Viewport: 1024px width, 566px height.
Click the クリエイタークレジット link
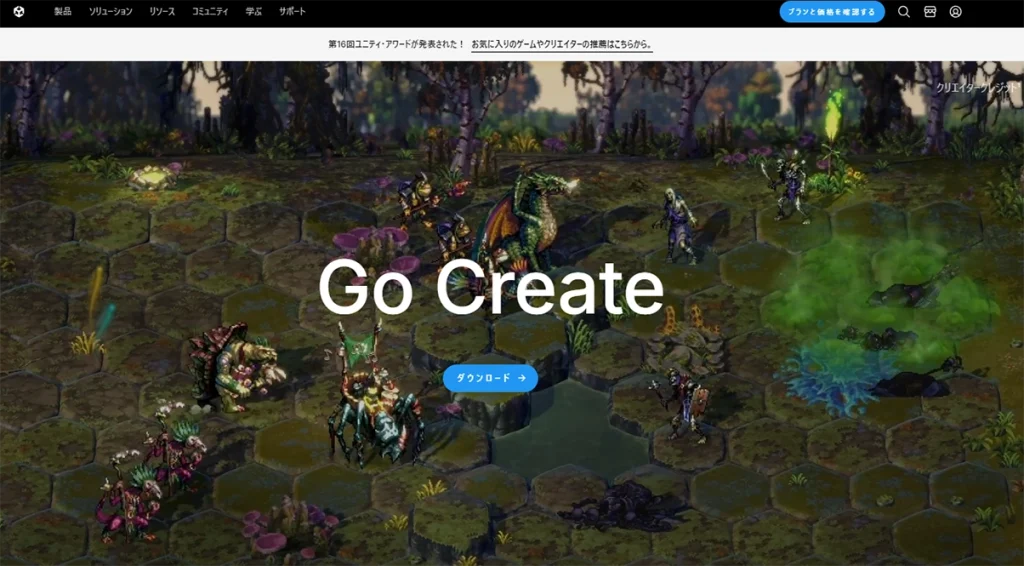pos(976,87)
